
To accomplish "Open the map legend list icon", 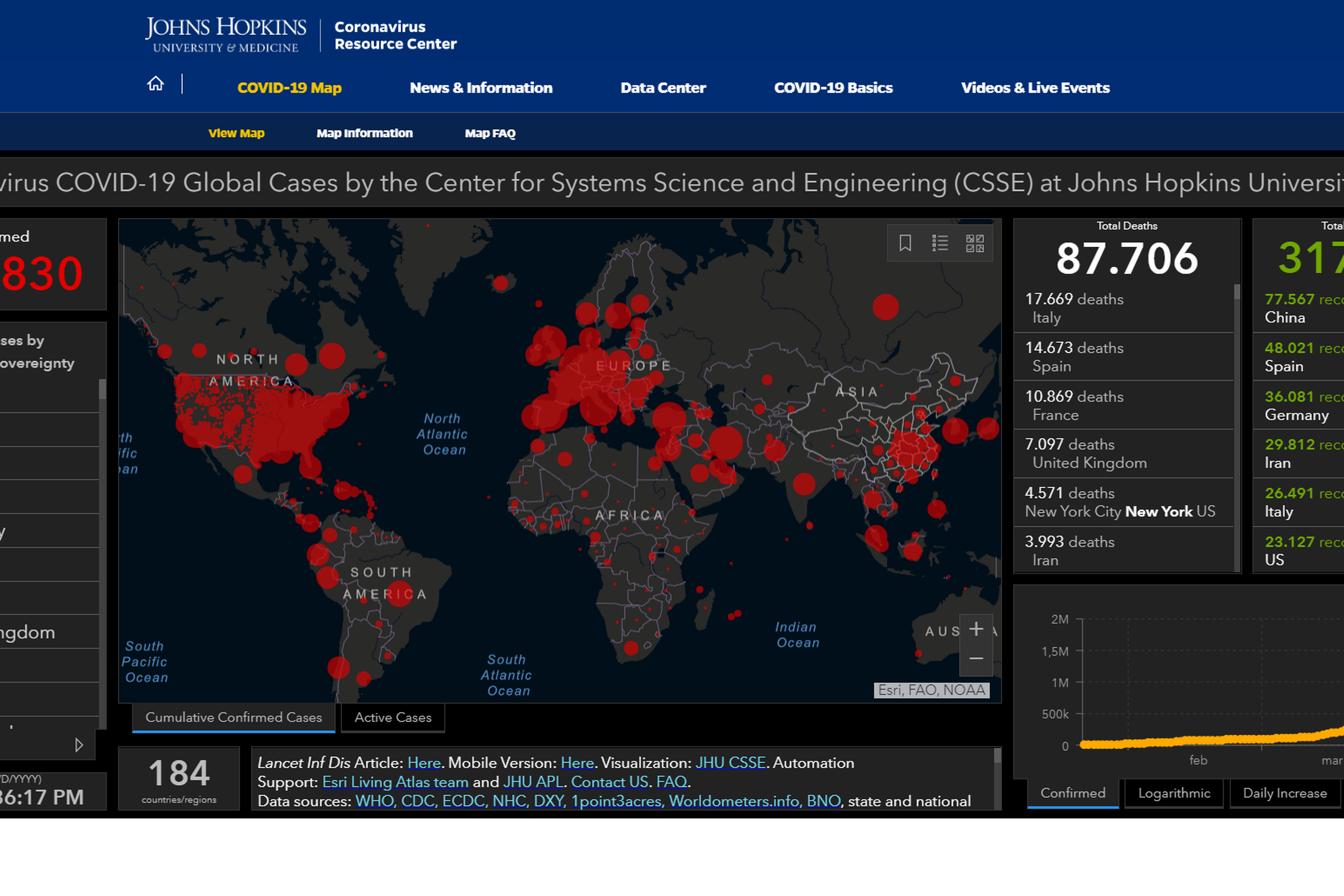I will coord(940,244).
